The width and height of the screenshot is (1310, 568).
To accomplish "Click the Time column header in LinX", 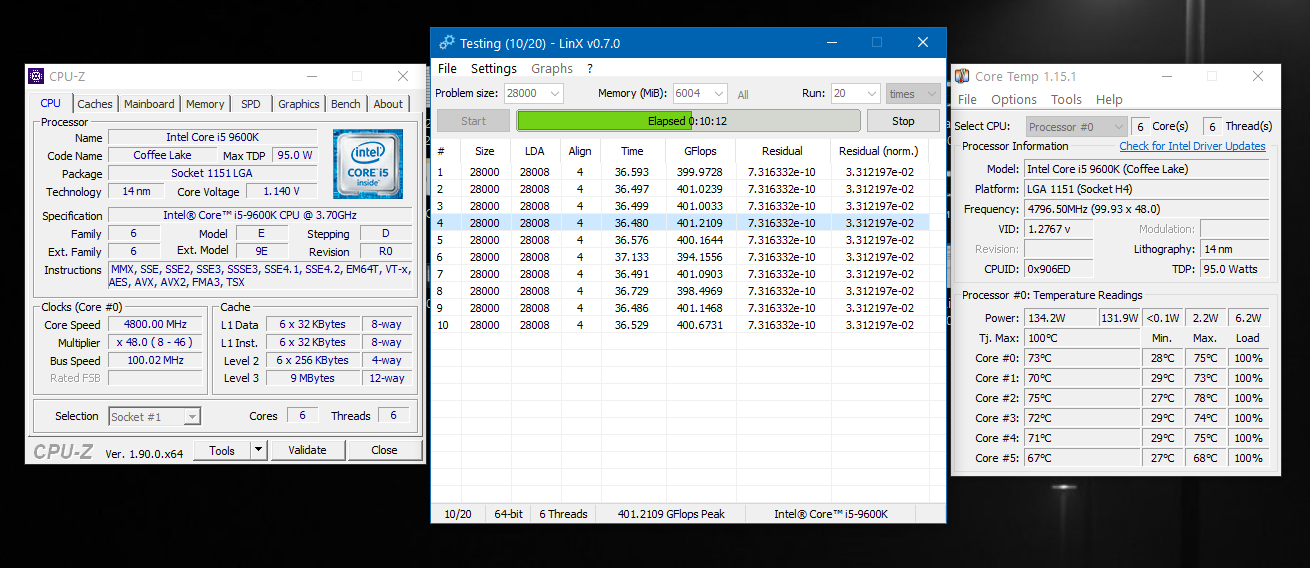I will tap(632, 151).
